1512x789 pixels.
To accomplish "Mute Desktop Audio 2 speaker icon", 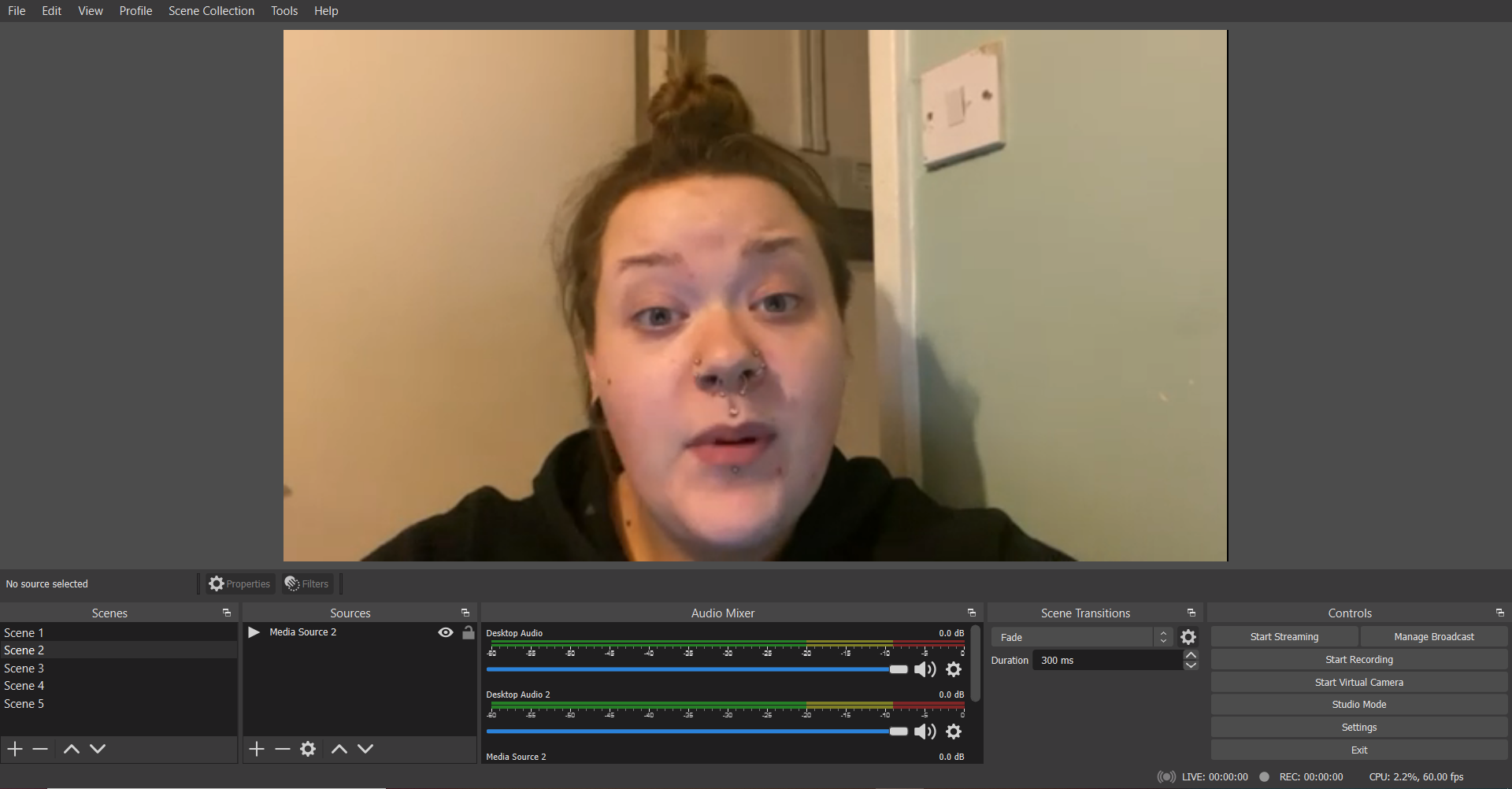I will pyautogui.click(x=925, y=732).
